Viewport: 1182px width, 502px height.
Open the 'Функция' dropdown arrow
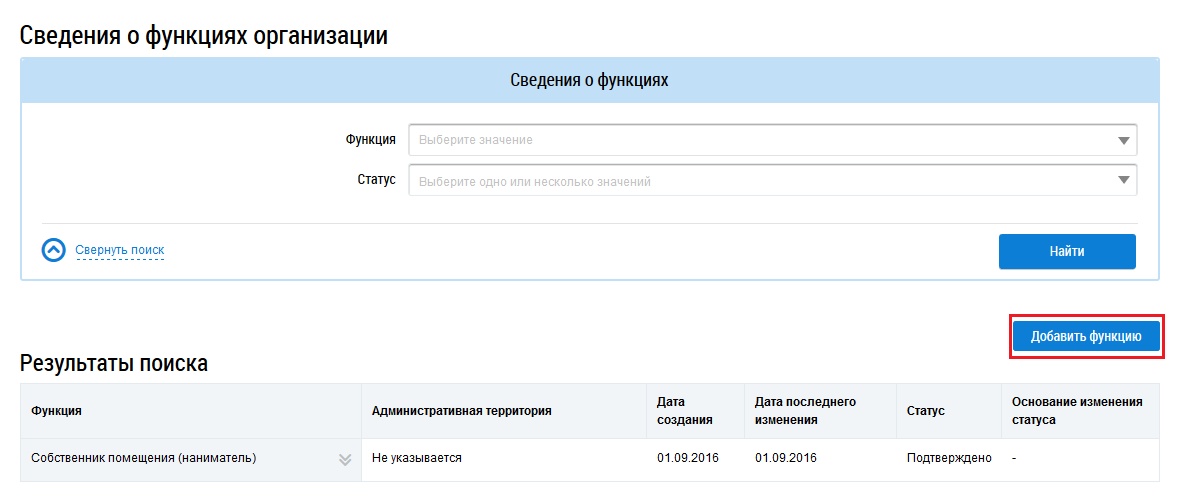click(1123, 141)
